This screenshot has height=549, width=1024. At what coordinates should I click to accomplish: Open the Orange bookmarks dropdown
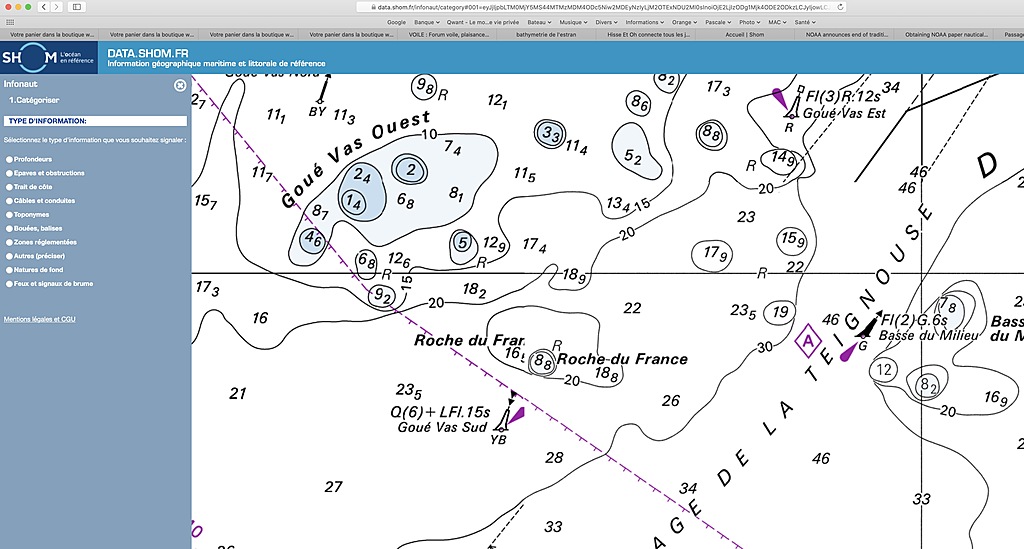click(684, 22)
